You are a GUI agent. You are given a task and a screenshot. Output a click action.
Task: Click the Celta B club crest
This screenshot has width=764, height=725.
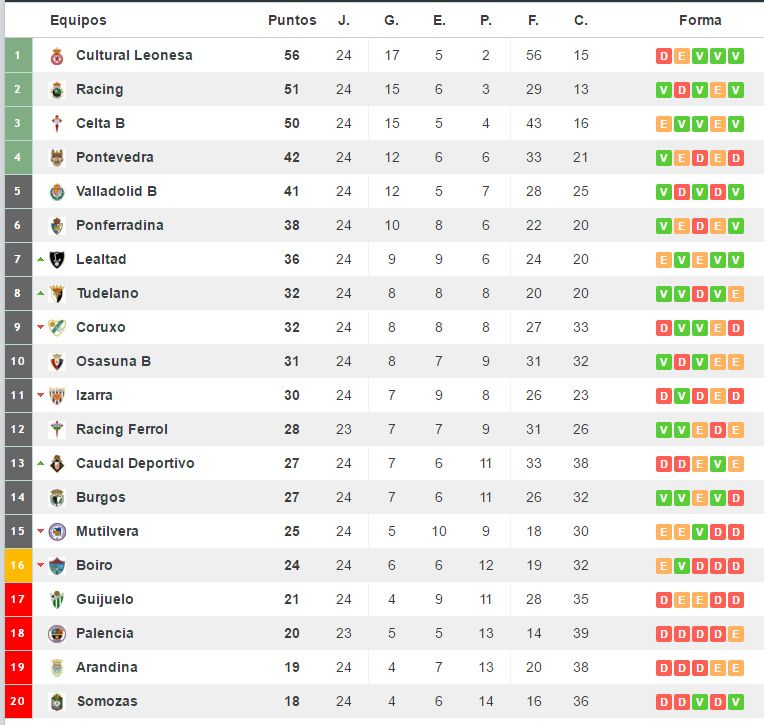(x=57, y=124)
